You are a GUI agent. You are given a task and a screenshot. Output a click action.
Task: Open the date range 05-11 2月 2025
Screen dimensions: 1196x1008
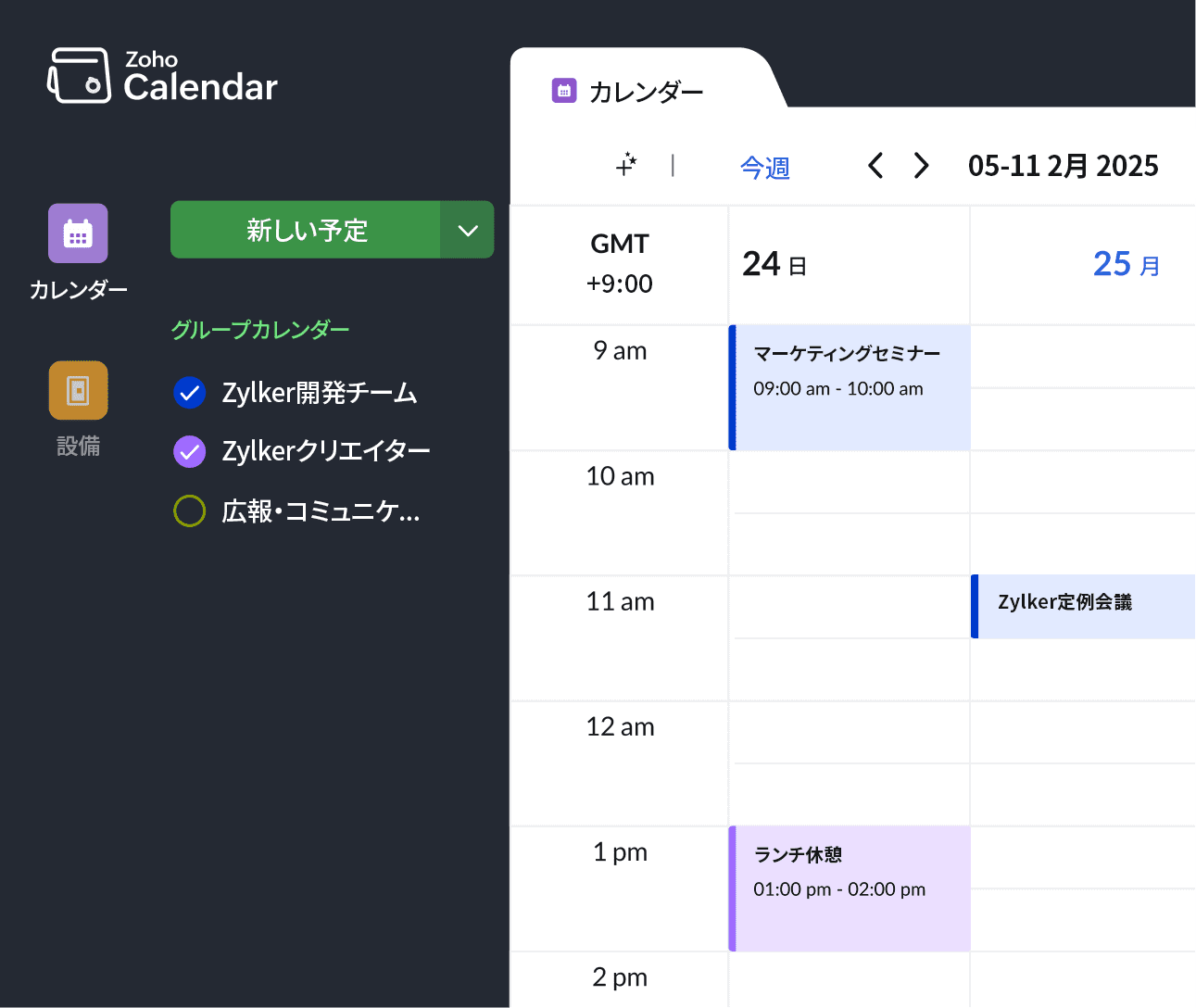(1063, 165)
